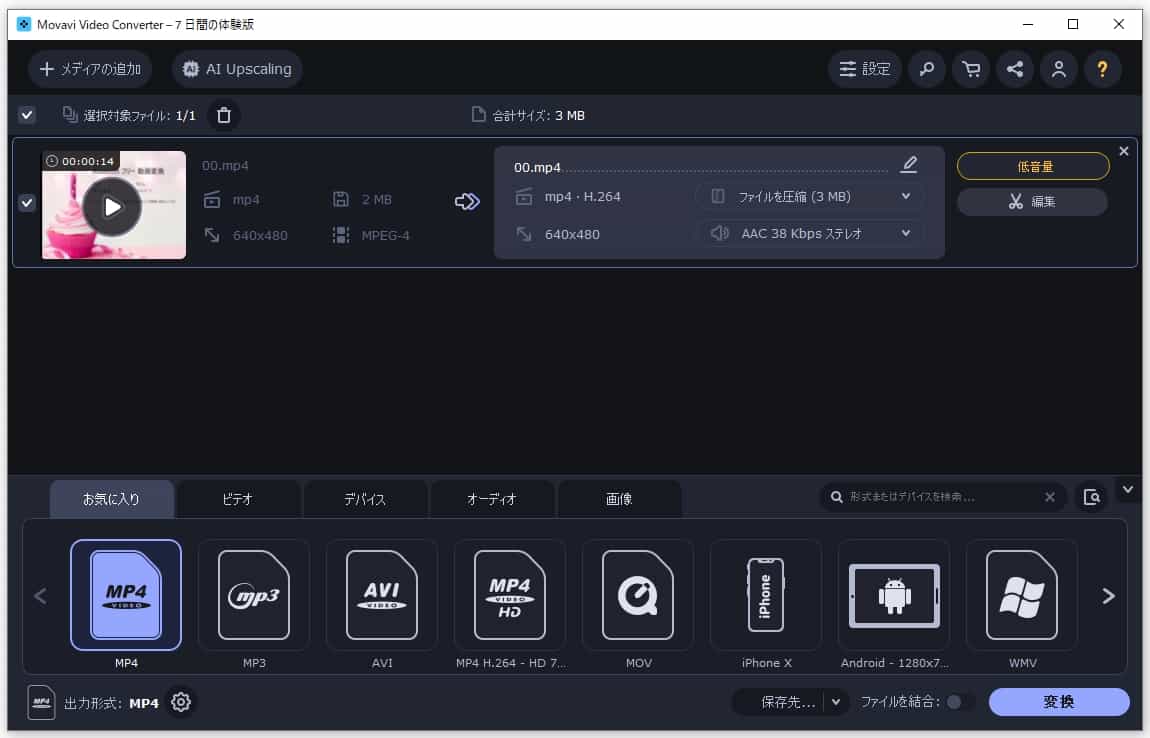This screenshot has height=738, width=1150.
Task: Click the share icon in top toolbar
Action: [1014, 69]
